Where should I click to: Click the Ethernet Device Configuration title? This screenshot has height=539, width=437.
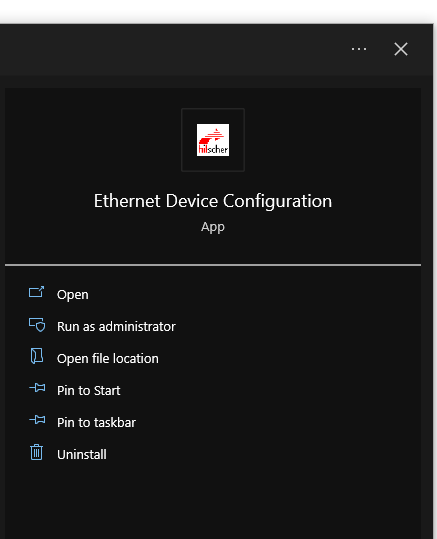tap(213, 201)
